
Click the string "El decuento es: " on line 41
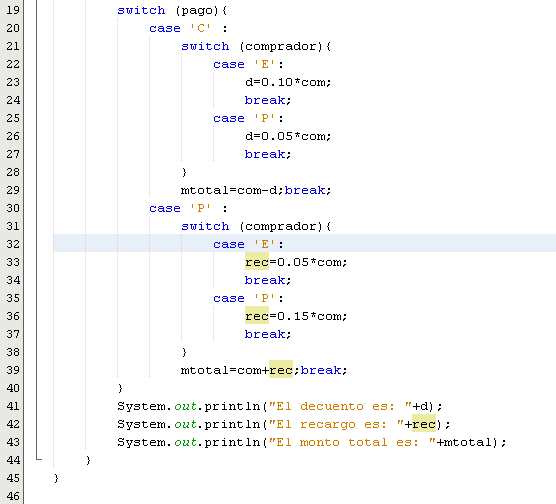click(x=340, y=406)
